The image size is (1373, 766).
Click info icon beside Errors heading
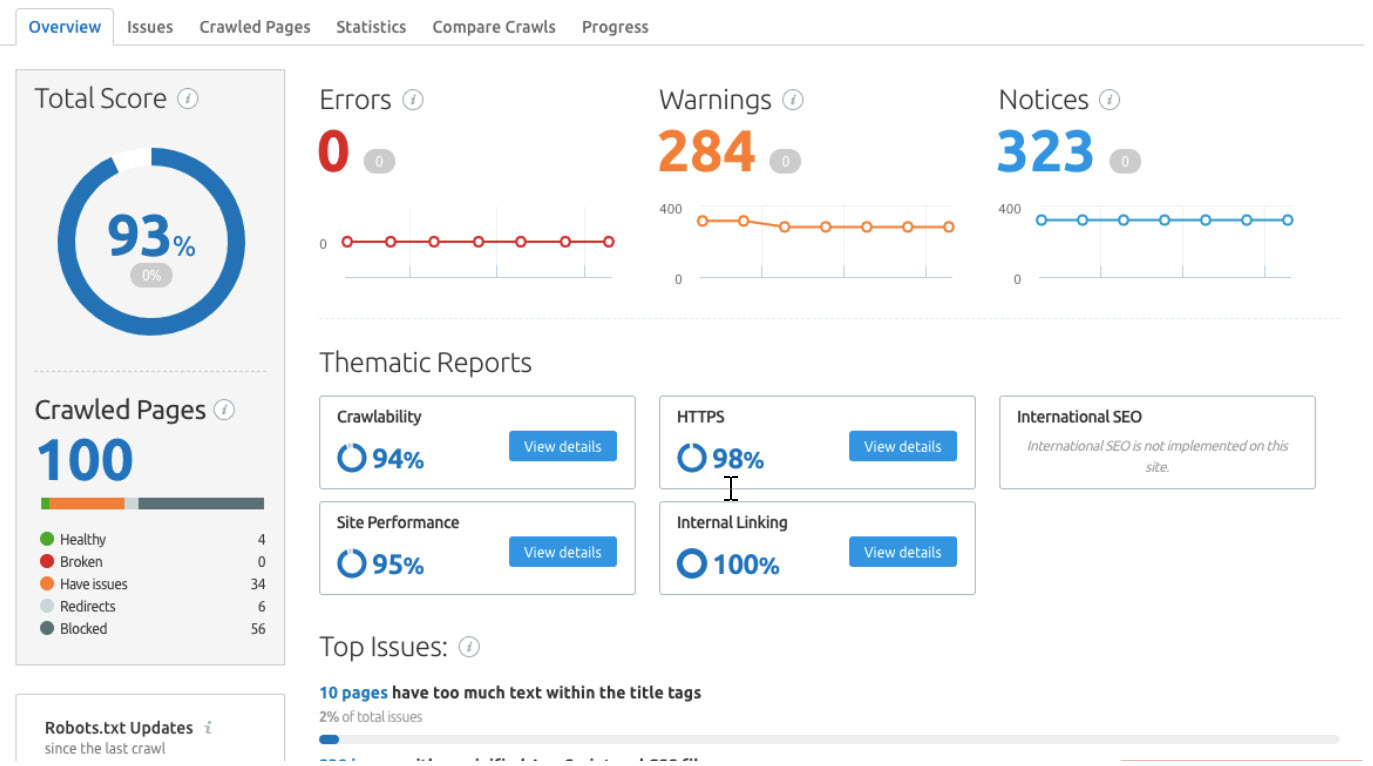point(412,100)
